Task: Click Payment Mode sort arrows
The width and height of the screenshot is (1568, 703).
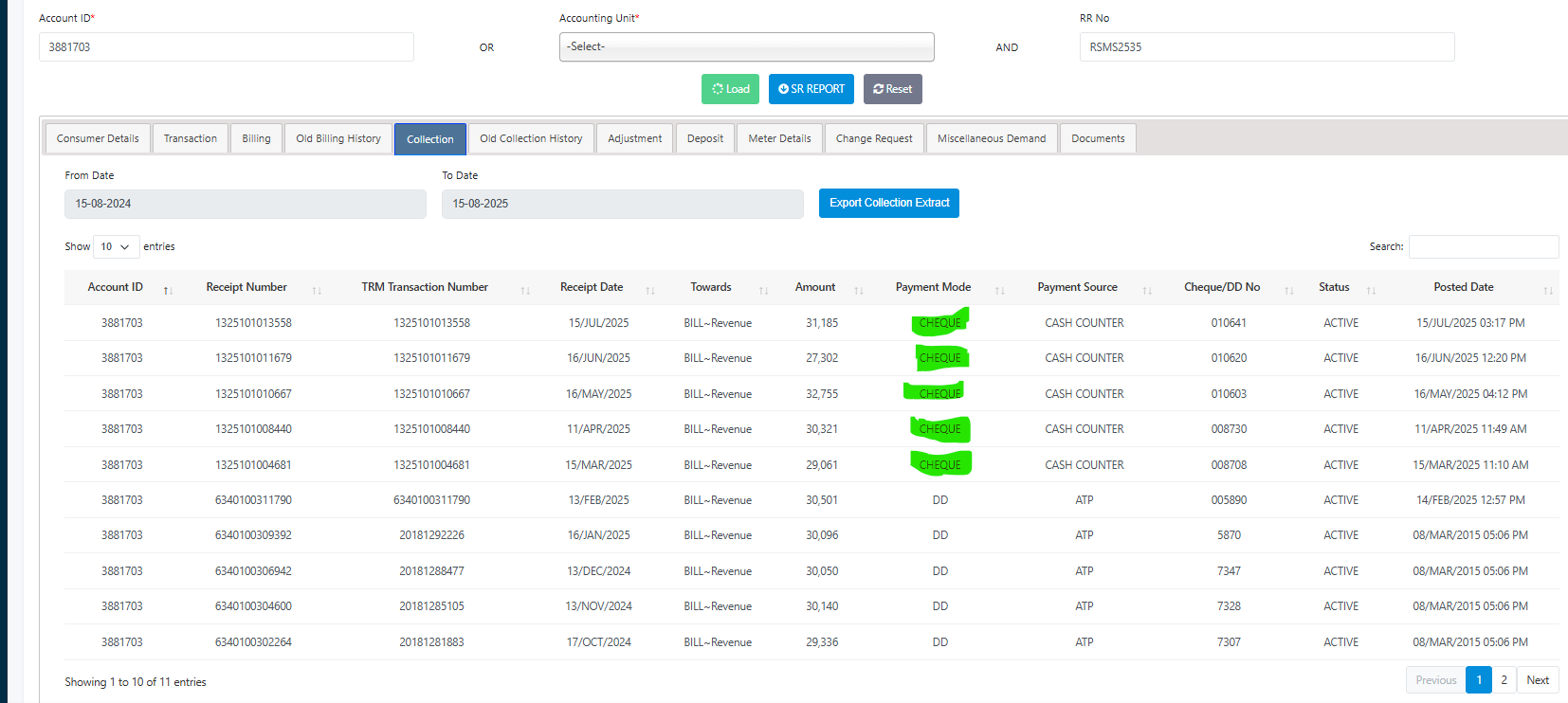Action: [1000, 290]
